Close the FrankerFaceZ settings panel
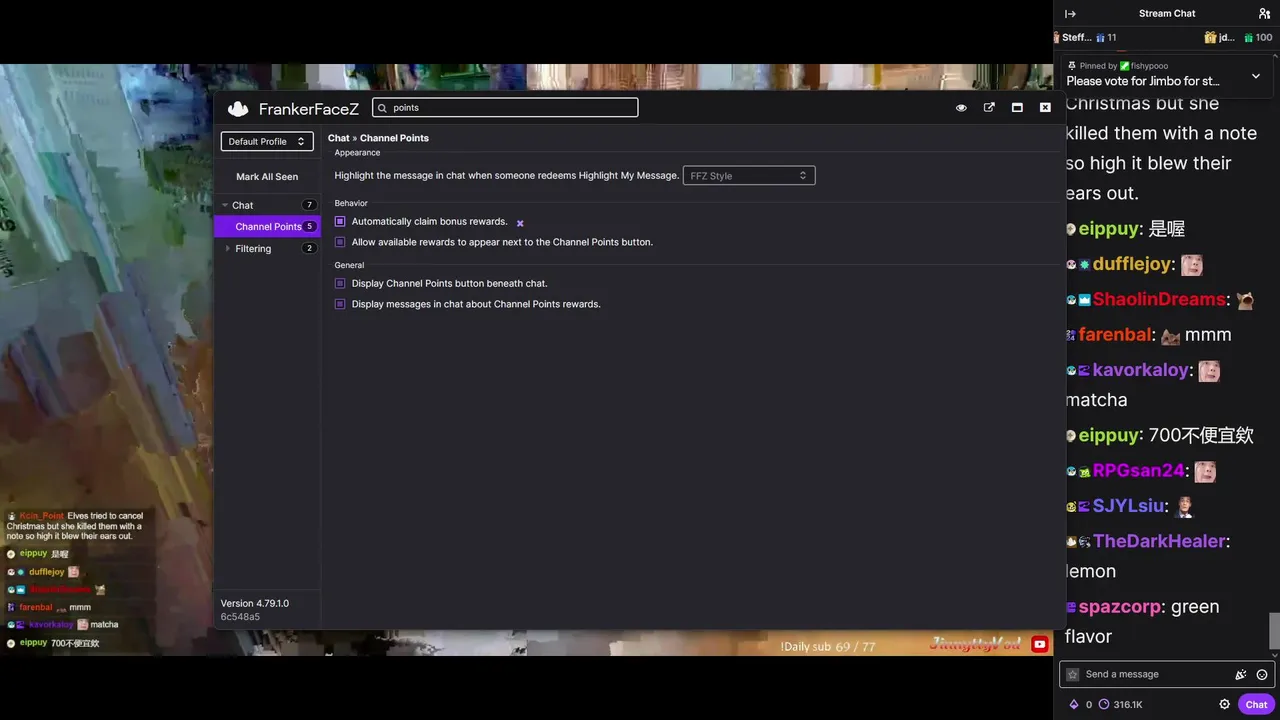This screenshot has width=1280, height=720. [x=1045, y=108]
